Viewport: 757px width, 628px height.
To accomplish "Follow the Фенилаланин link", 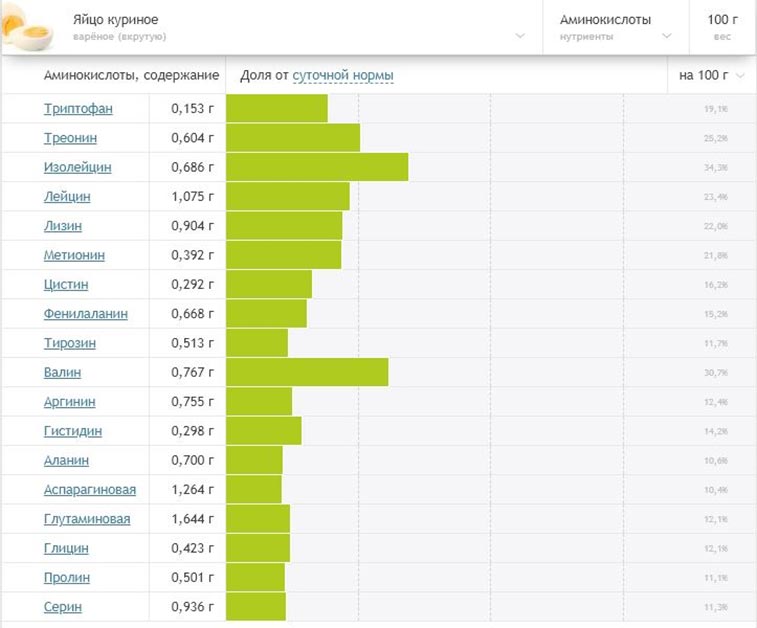I will pyautogui.click(x=86, y=314).
